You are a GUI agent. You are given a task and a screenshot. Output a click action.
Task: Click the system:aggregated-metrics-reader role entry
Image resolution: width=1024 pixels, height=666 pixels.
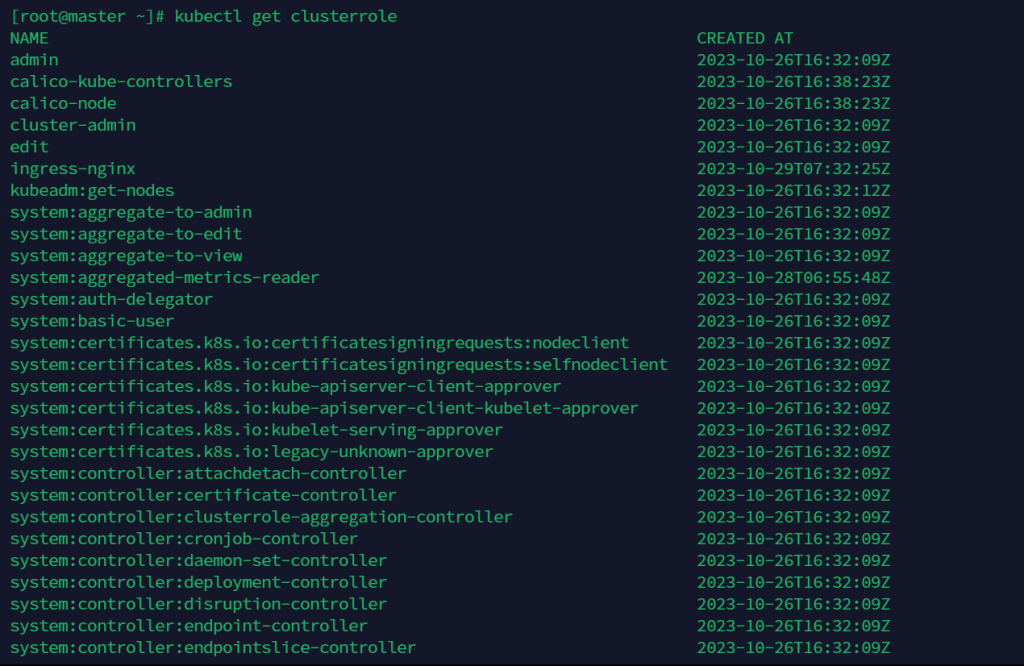tap(164, 278)
